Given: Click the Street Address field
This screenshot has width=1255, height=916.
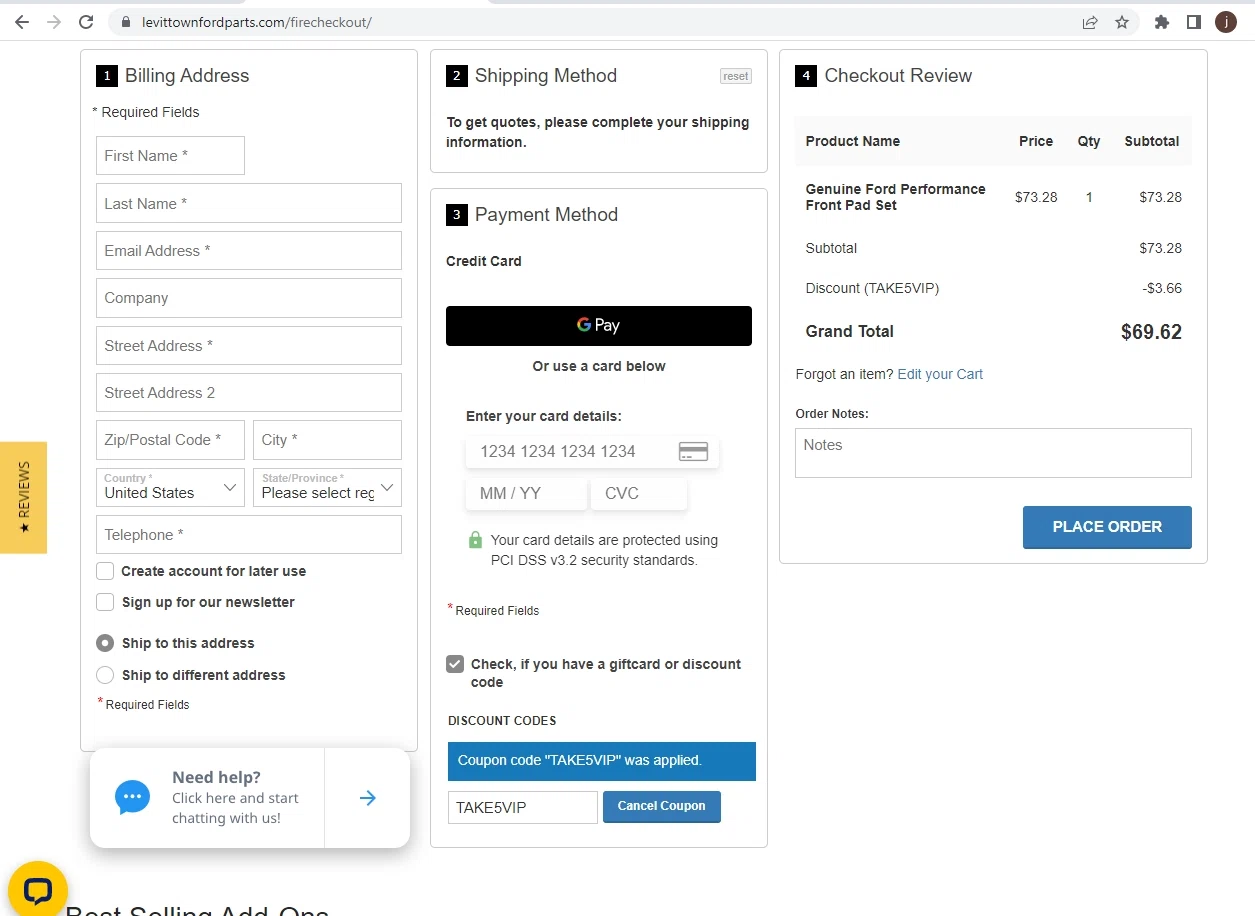Looking at the screenshot, I should click(x=249, y=346).
